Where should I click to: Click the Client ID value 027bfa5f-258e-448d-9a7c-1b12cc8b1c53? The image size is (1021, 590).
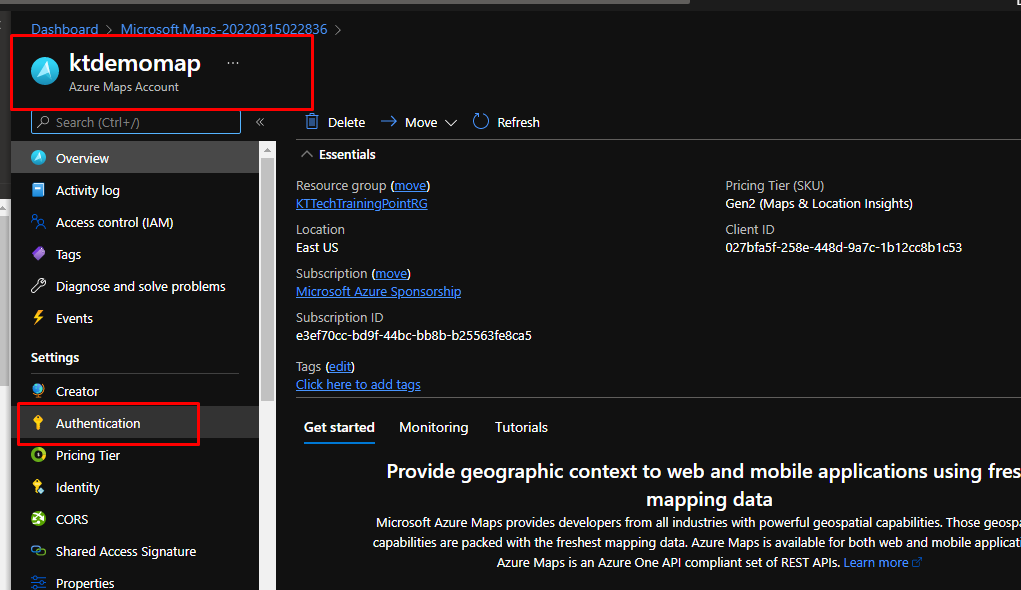(843, 247)
